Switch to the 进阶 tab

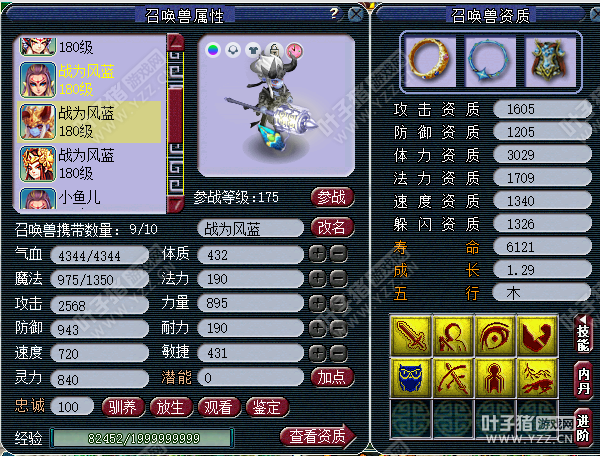583,428
